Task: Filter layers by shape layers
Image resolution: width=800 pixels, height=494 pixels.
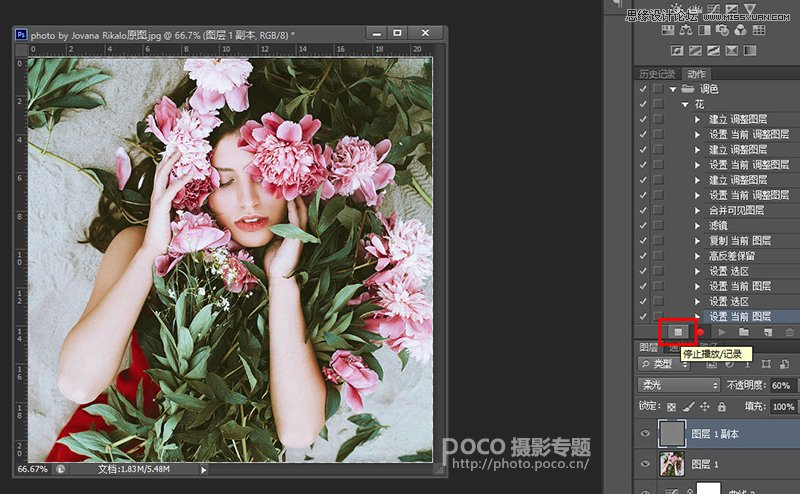Action: pos(766,364)
